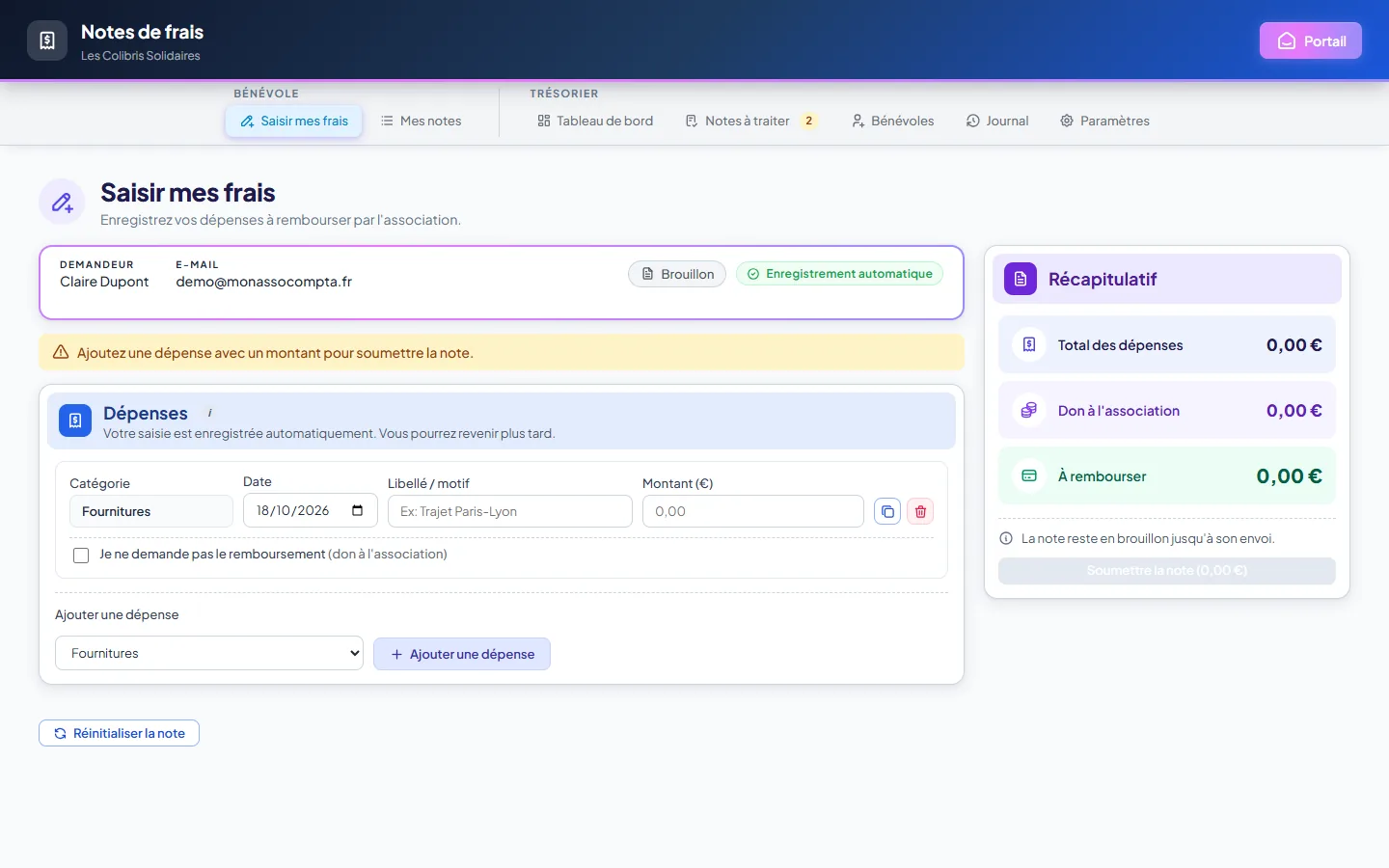Image resolution: width=1389 pixels, height=868 pixels.
Task: Click the Enregistrement automatique badge
Action: point(839,274)
